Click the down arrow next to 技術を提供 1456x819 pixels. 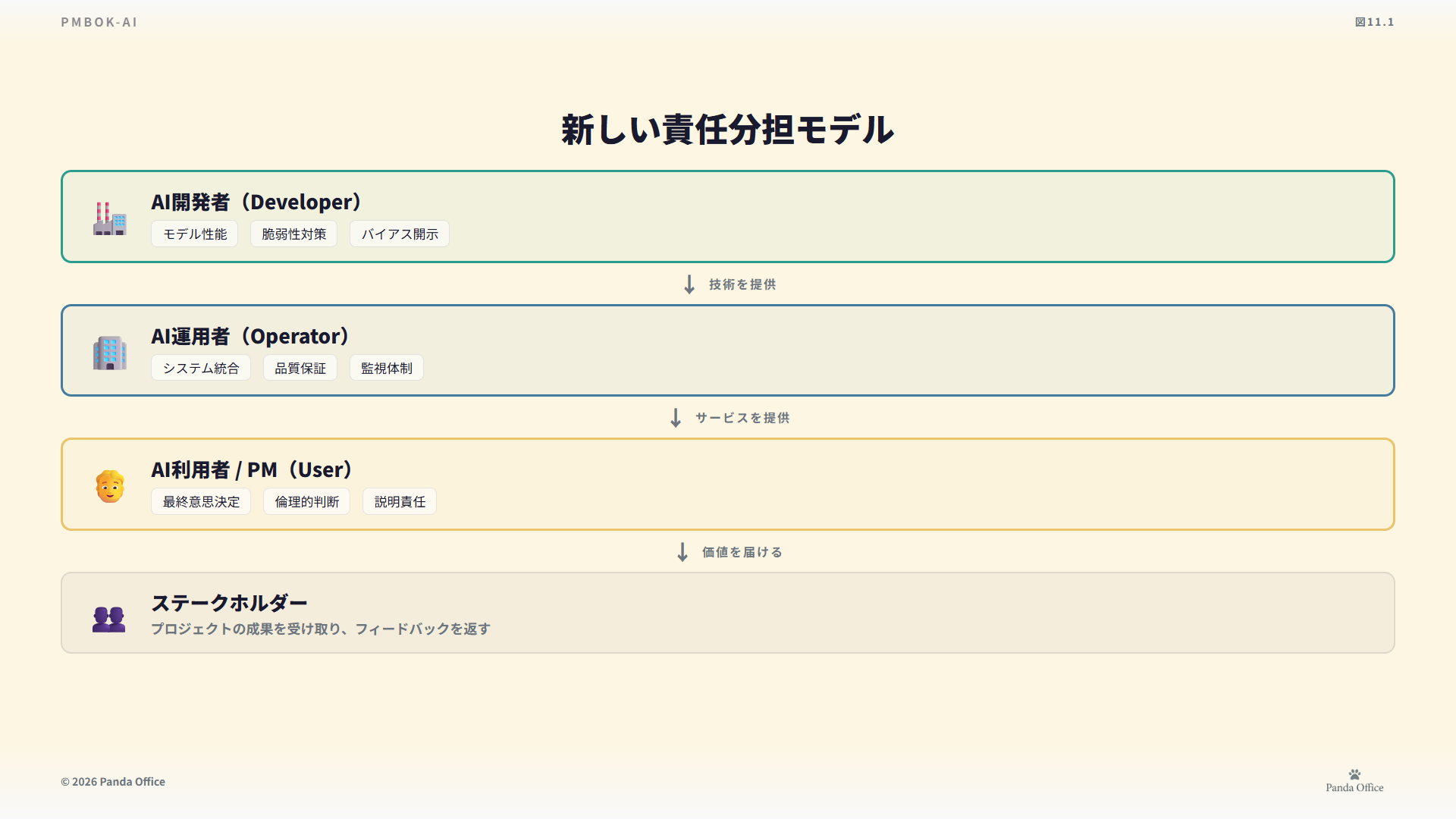pyautogui.click(x=689, y=284)
